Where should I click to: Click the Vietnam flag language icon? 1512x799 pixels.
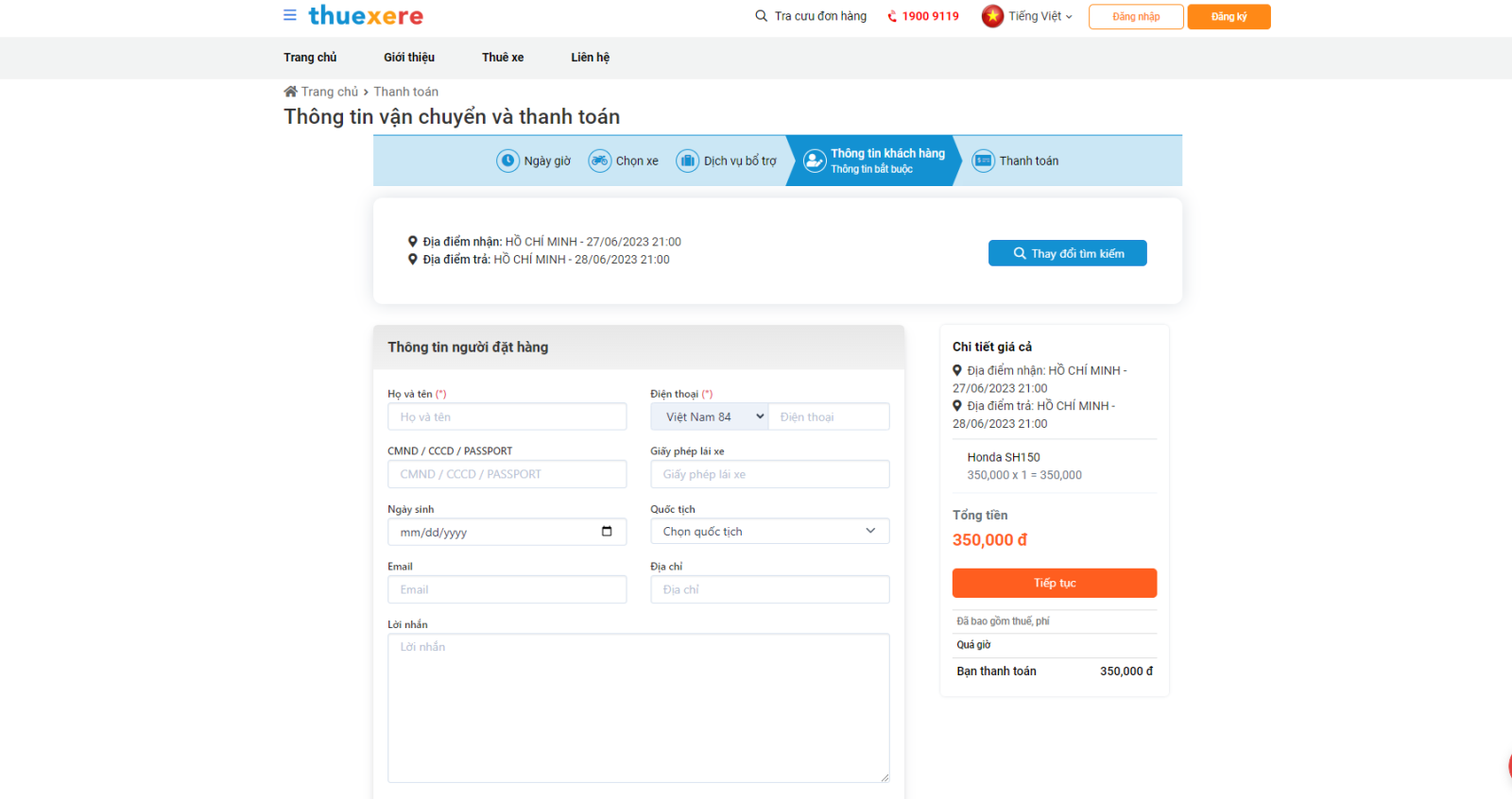tap(992, 16)
